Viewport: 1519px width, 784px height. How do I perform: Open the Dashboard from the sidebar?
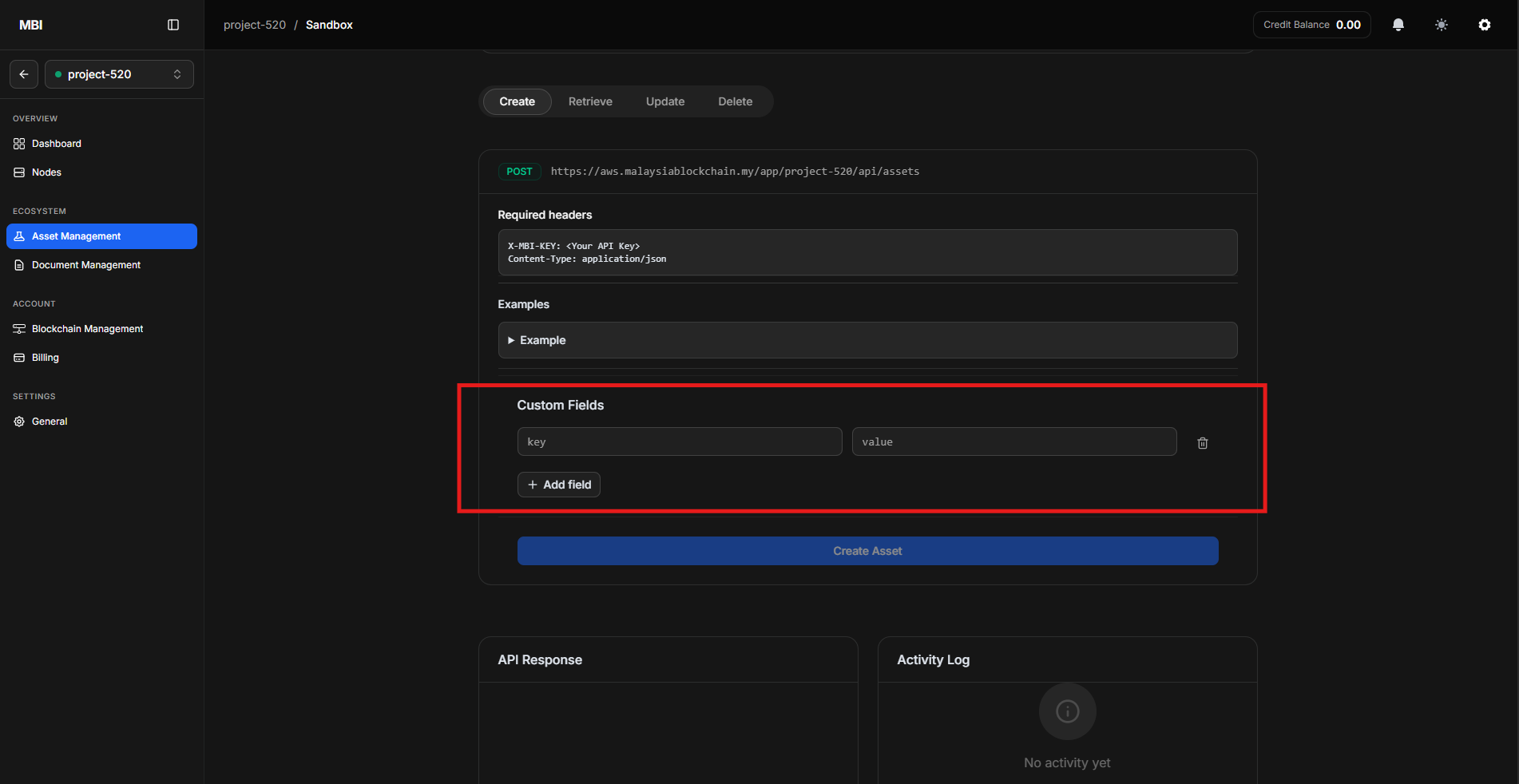click(x=56, y=144)
